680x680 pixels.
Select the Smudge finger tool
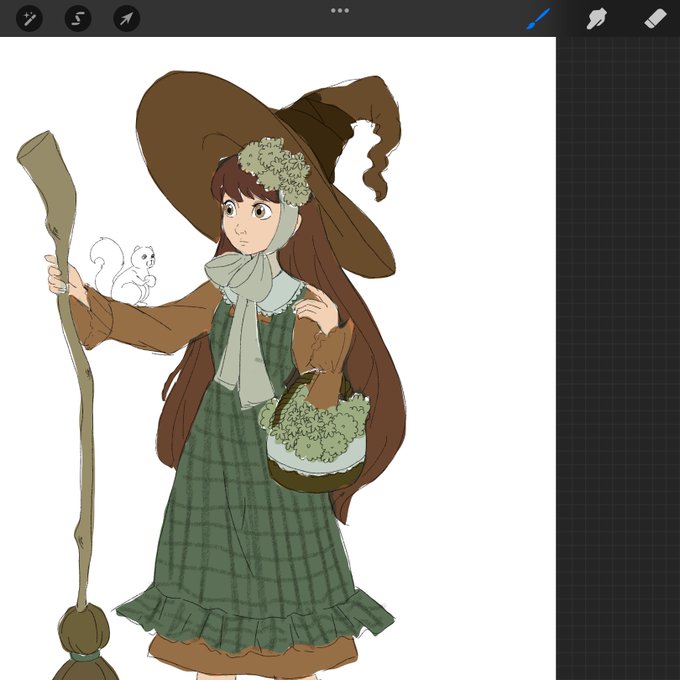click(x=597, y=18)
